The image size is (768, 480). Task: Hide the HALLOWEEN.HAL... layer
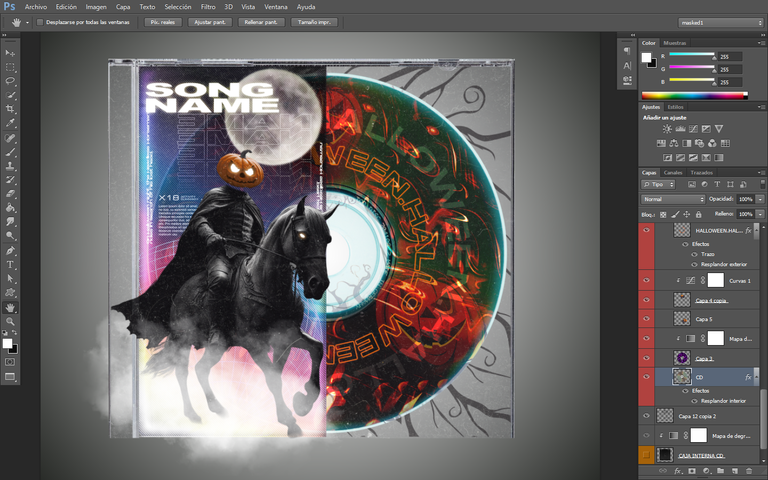(x=647, y=230)
